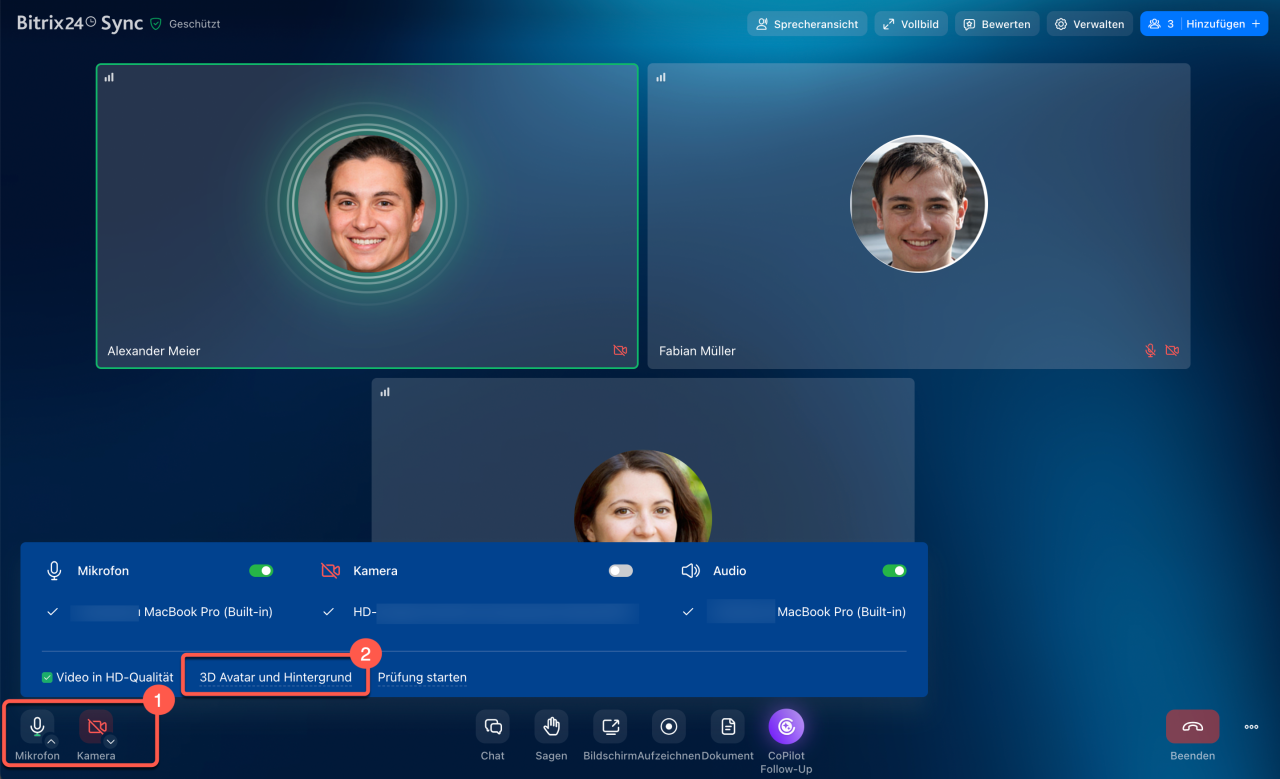Collapse settings with the chevron beside Mikrofon
1280x779 pixels.
click(x=51, y=741)
